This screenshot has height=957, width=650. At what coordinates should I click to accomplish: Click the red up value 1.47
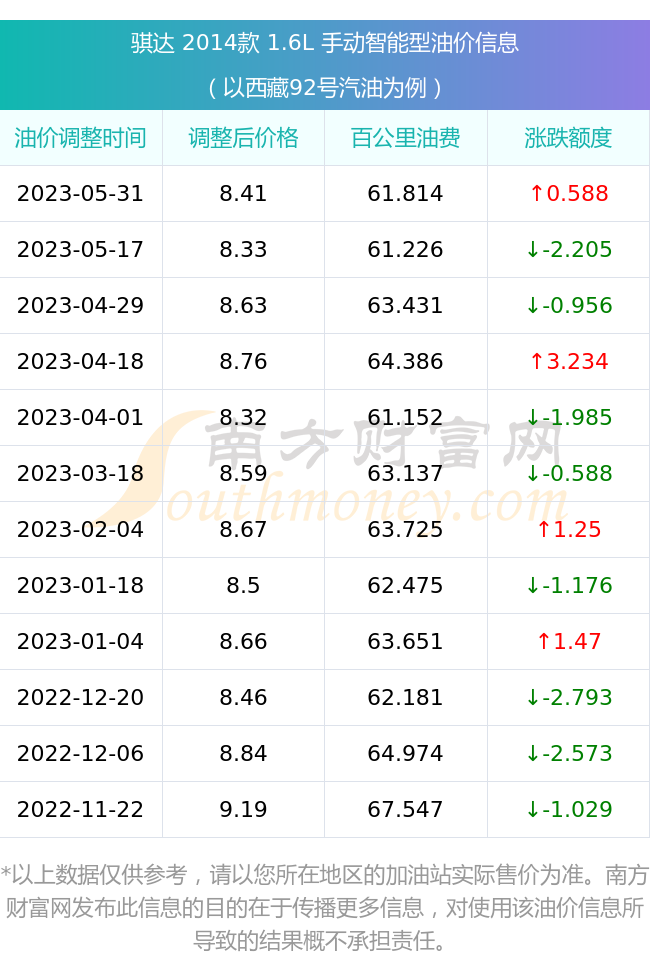point(569,641)
